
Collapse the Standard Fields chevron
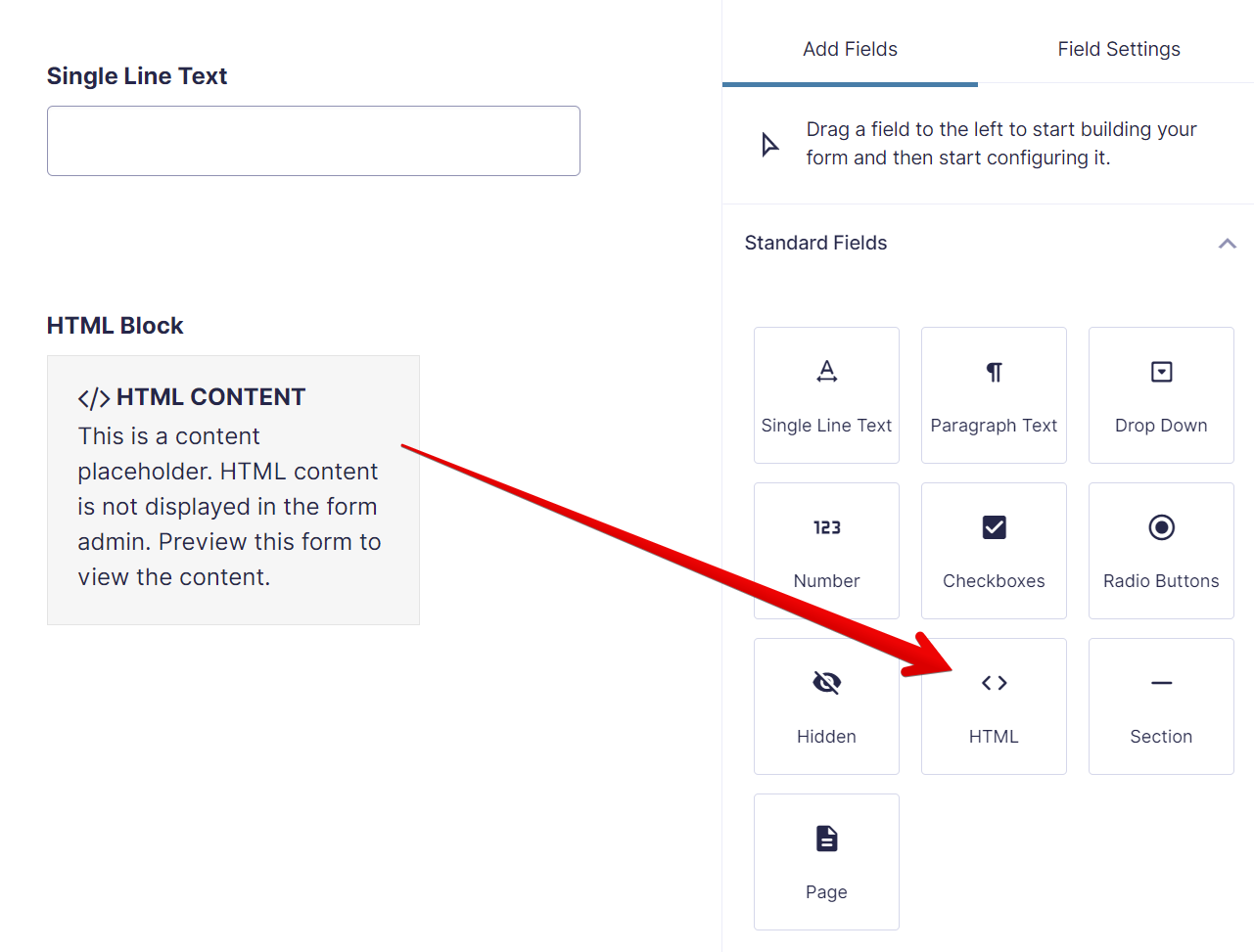pyautogui.click(x=1227, y=243)
